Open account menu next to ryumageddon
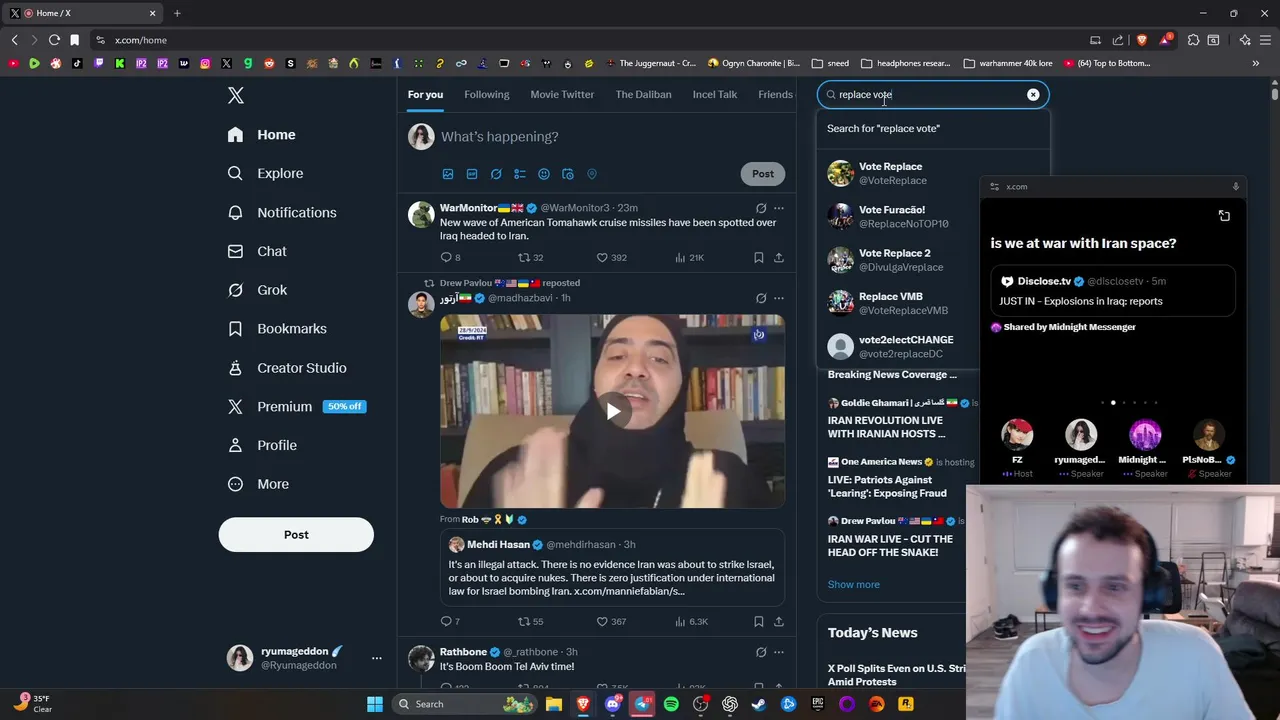Image resolution: width=1280 pixels, height=720 pixels. [376, 658]
